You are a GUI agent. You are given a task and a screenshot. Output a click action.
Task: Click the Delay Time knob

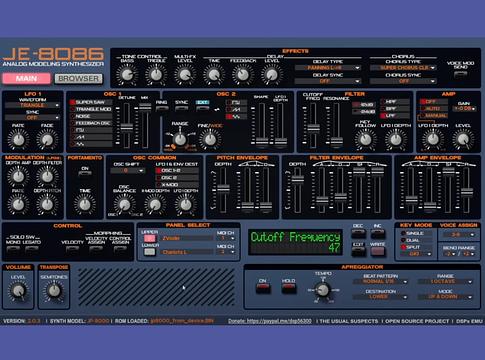click(x=214, y=75)
